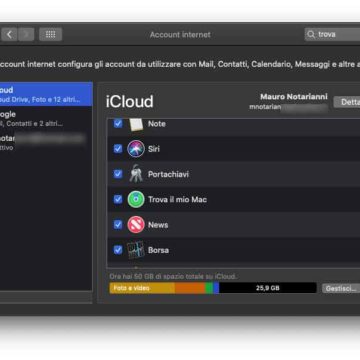
Task: Toggle the Siri checkbox
Action: click(x=118, y=149)
